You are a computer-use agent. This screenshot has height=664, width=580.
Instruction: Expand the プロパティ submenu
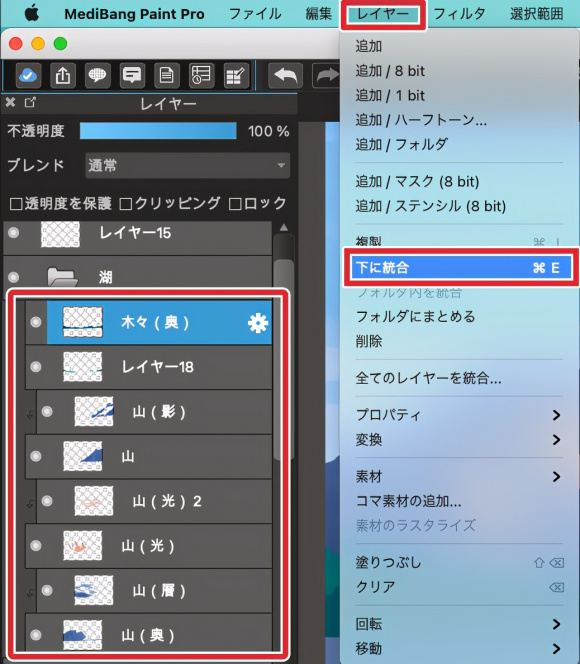[556, 415]
